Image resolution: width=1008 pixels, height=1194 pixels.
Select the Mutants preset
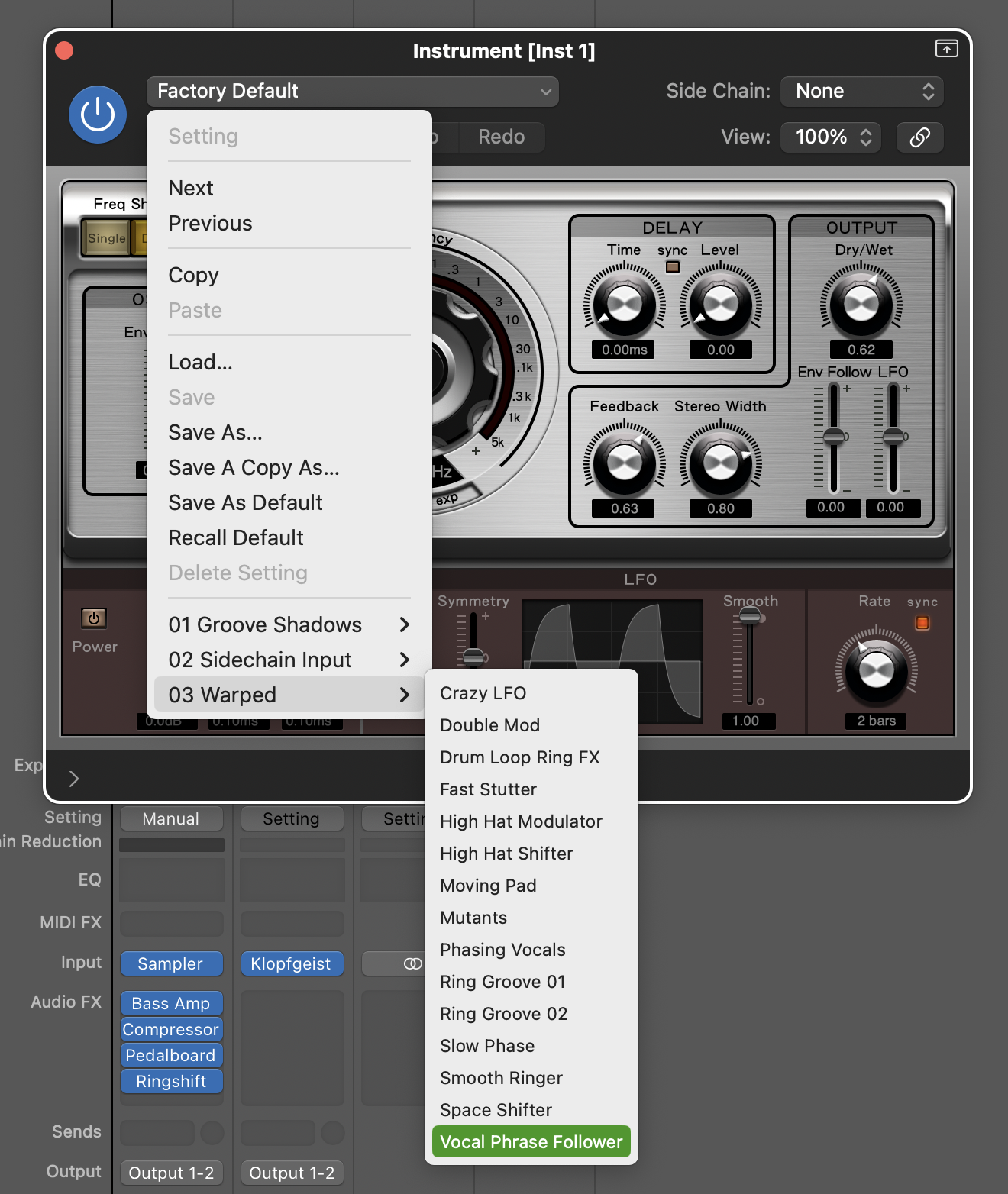(531, 918)
